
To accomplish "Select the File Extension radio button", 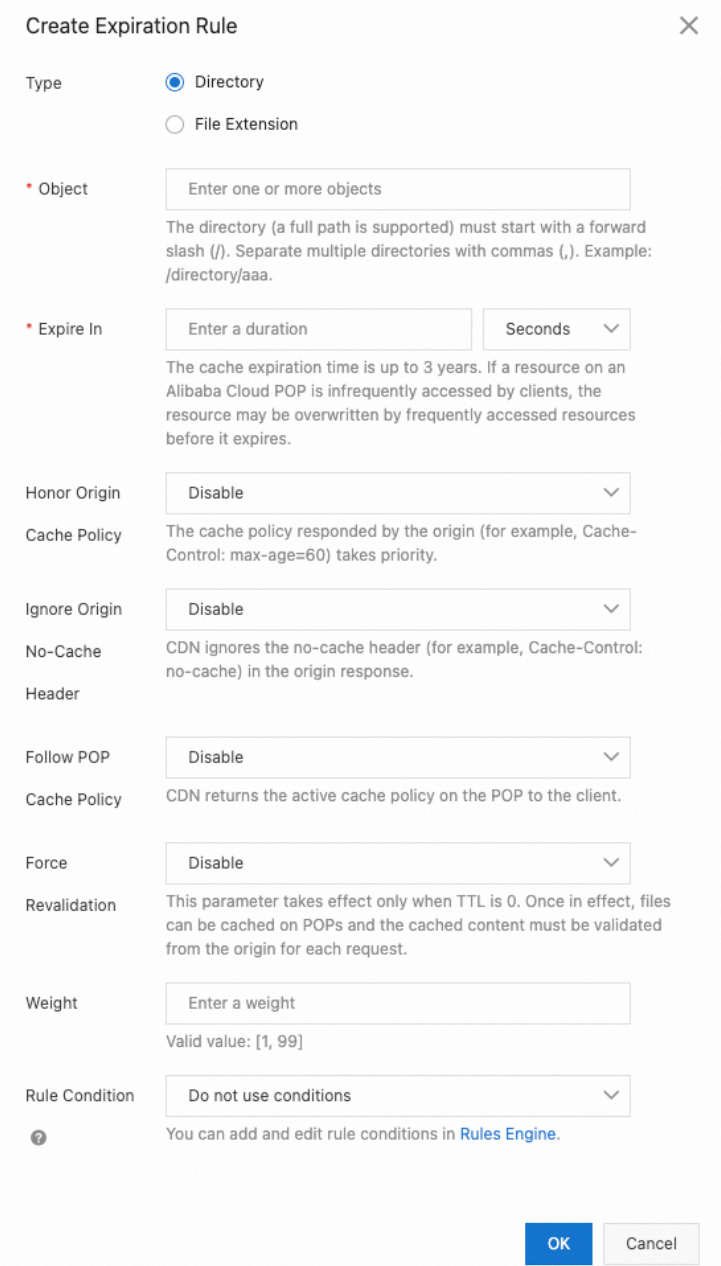I will coord(175,125).
